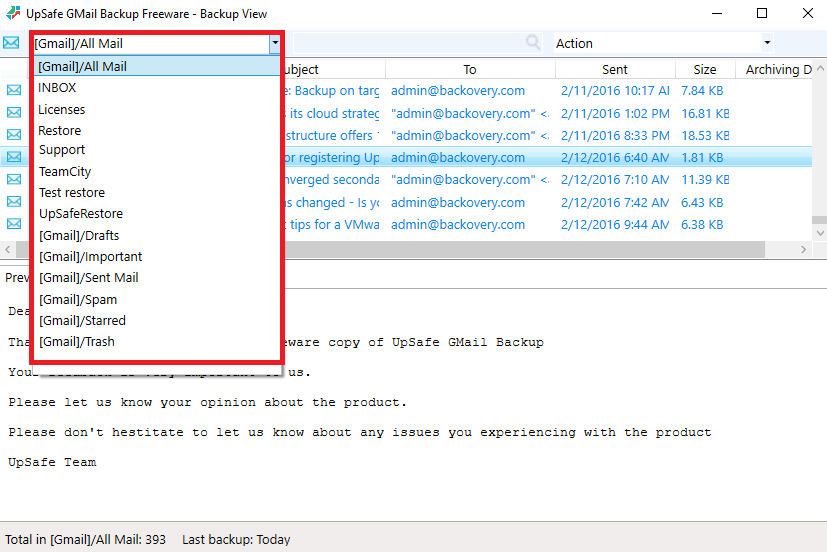The image size is (827, 552).
Task: Click the down arrow of the vertical scrollbar
Action: point(820,233)
